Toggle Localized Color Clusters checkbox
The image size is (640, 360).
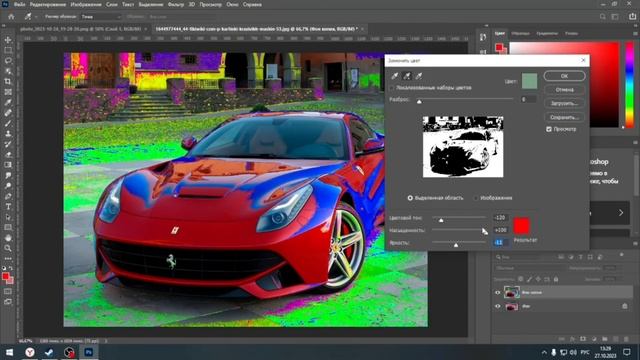392,88
